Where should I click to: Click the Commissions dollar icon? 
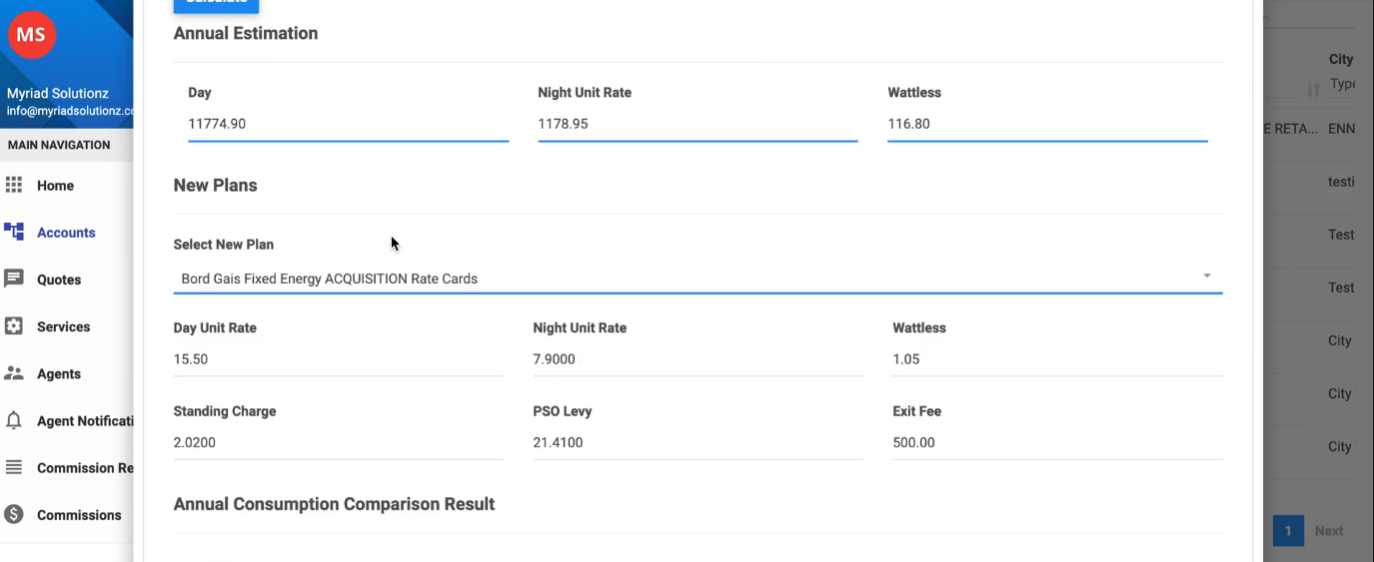14,514
